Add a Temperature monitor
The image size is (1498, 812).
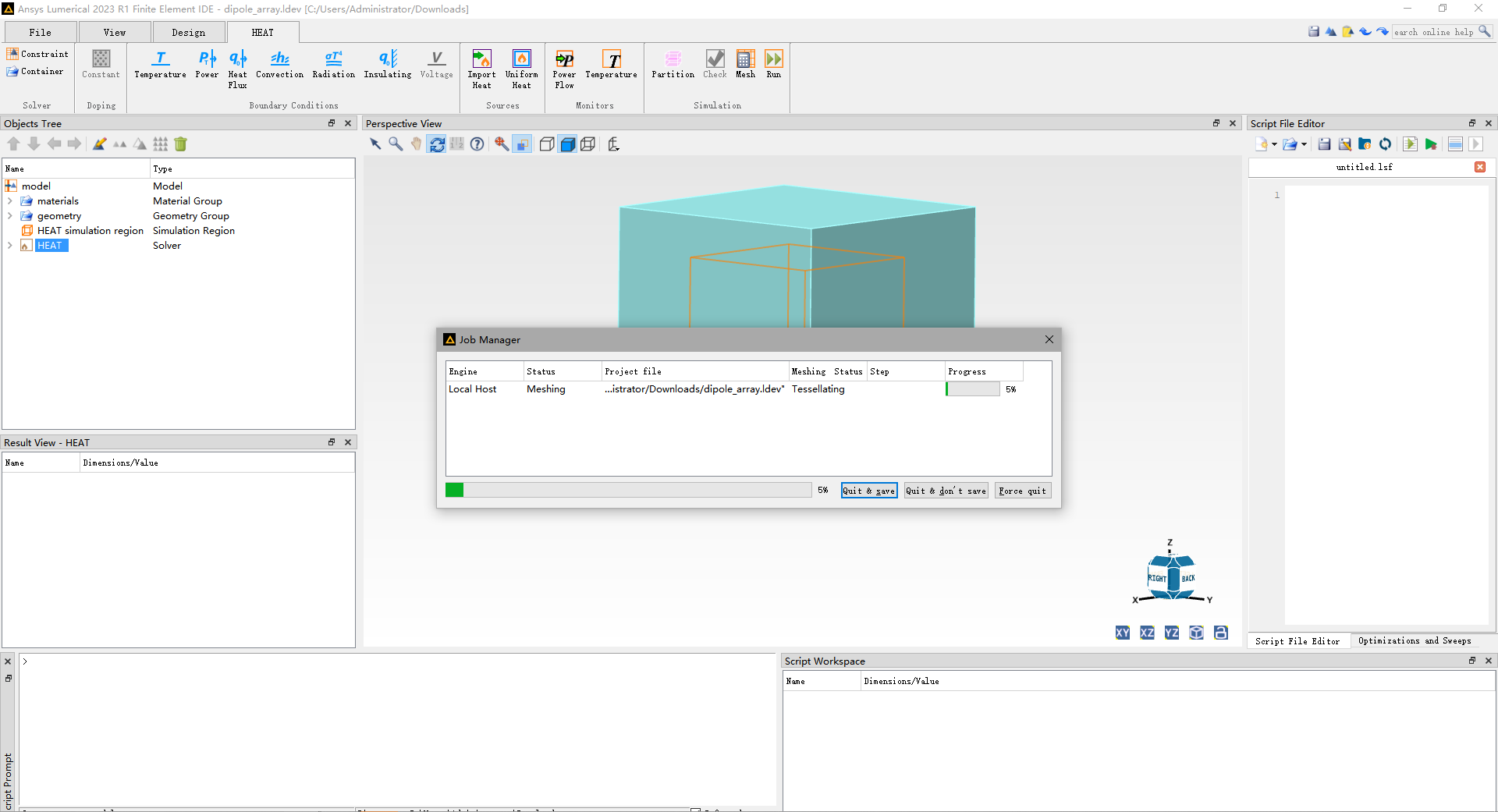coord(611,65)
